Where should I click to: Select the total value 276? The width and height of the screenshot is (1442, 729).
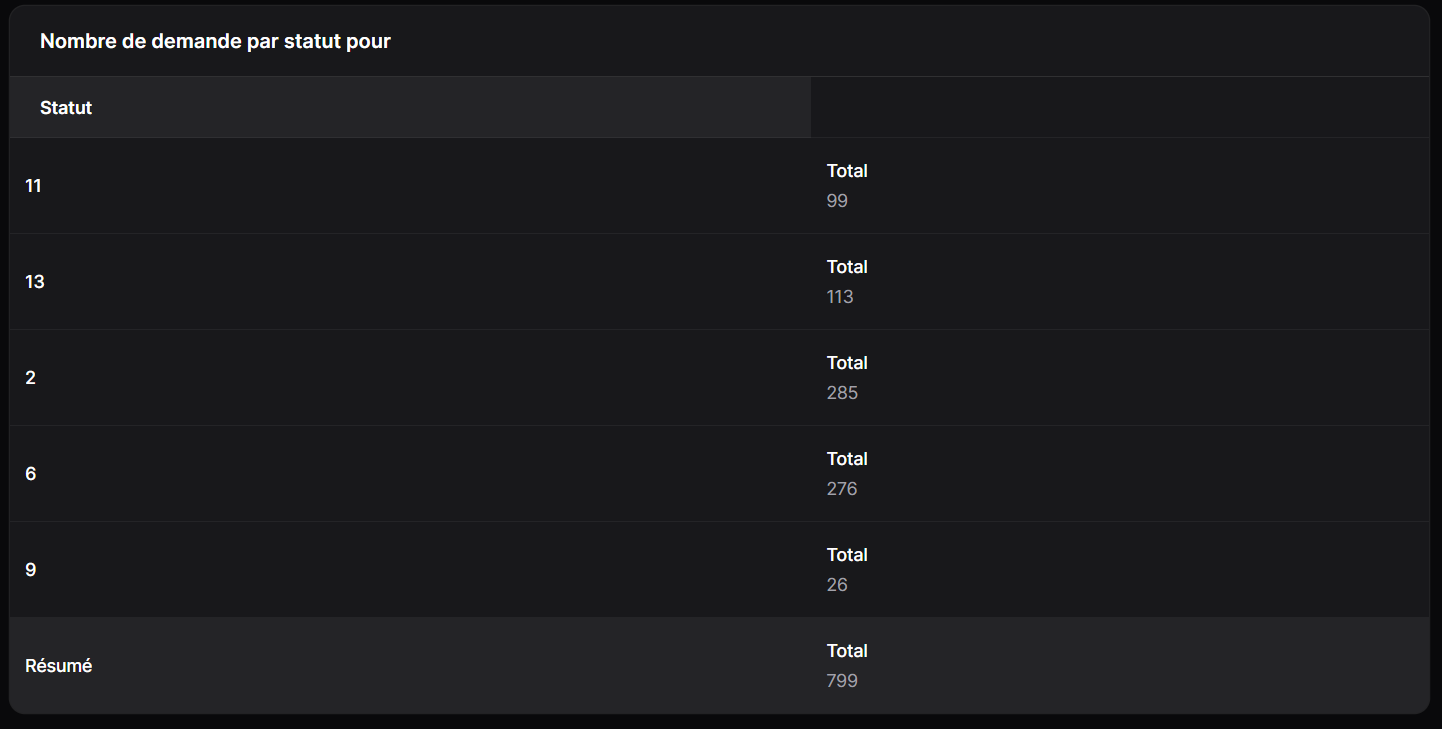[842, 489]
